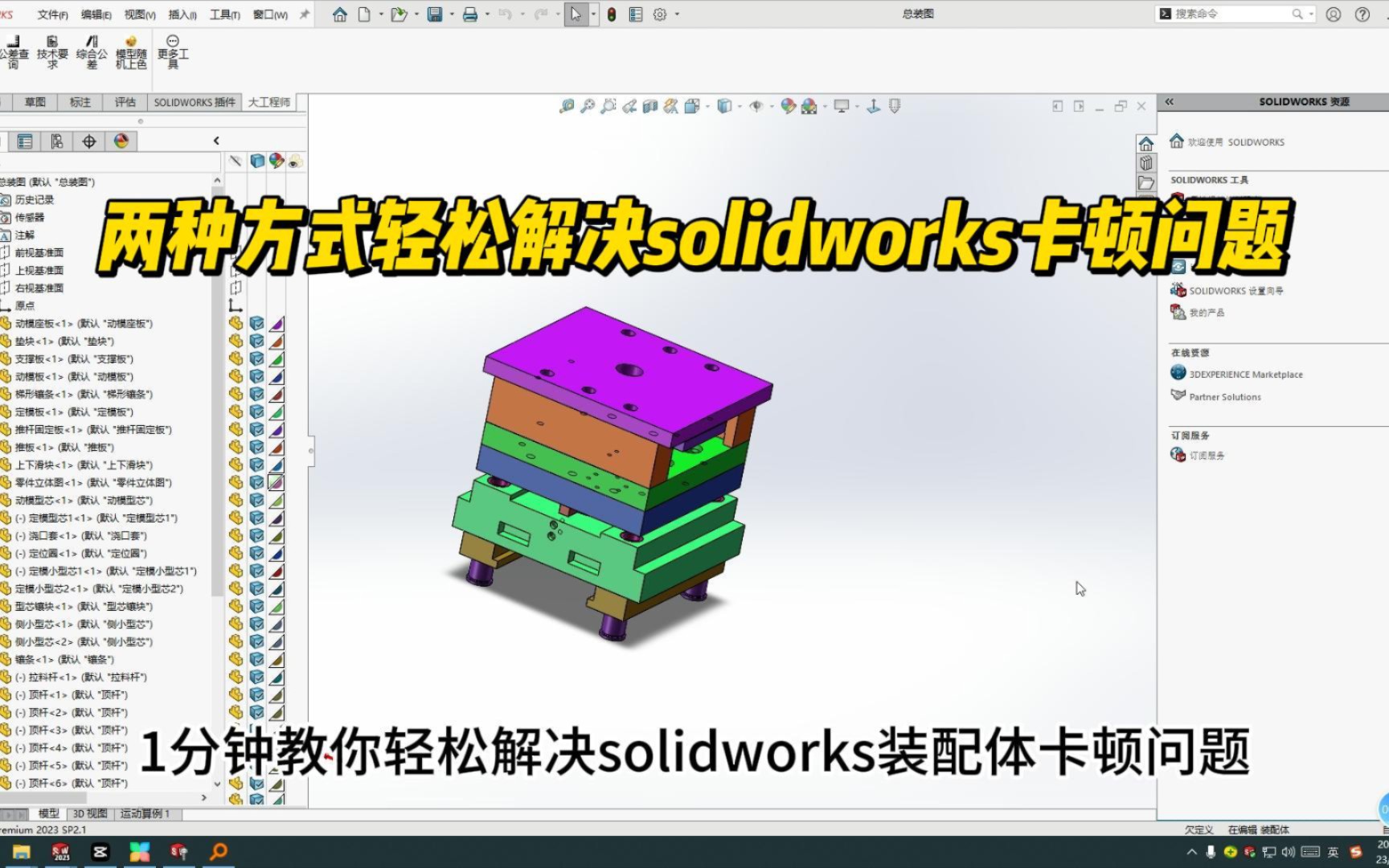Open the PropertyManager tab icon
Image resolution: width=1389 pixels, height=868 pixels.
click(x=25, y=141)
